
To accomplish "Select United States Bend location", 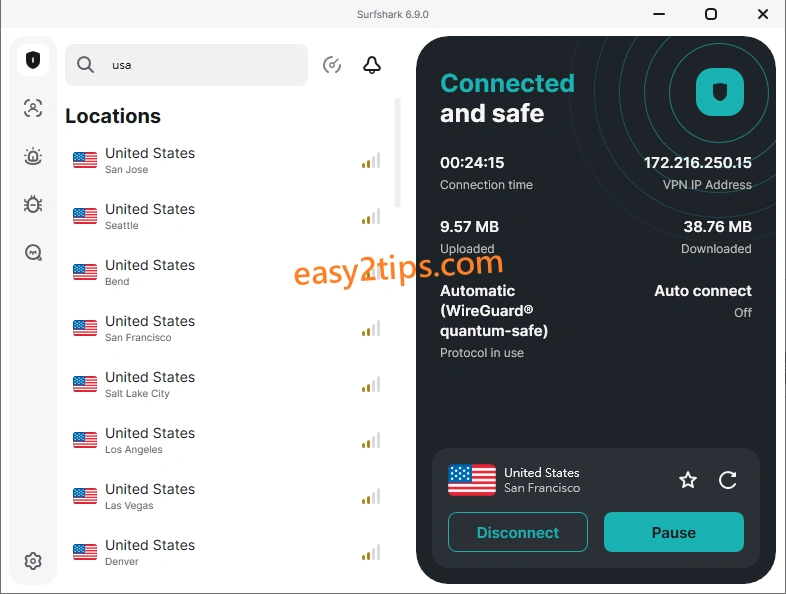I will [227, 272].
